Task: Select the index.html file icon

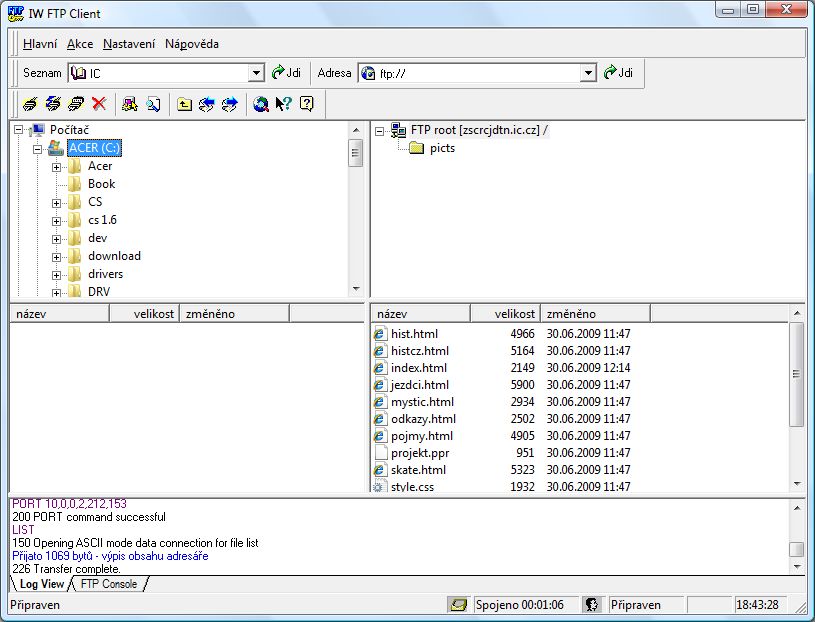Action: (x=380, y=368)
